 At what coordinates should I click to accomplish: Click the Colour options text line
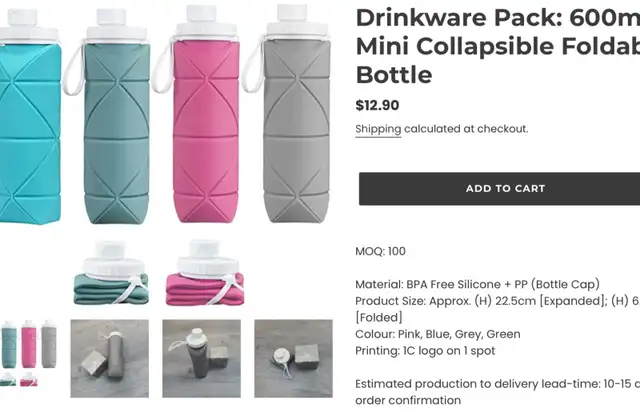[x=438, y=334]
